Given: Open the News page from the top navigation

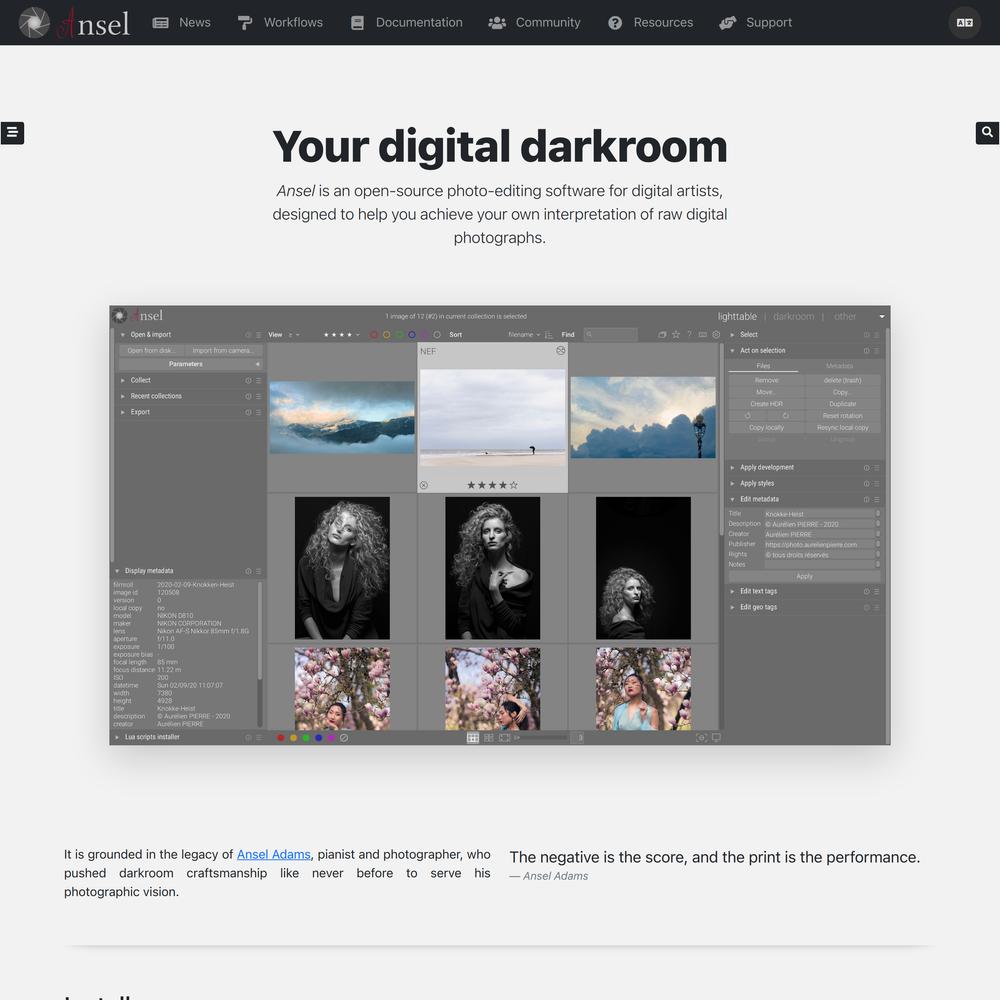Looking at the screenshot, I should (182, 22).
